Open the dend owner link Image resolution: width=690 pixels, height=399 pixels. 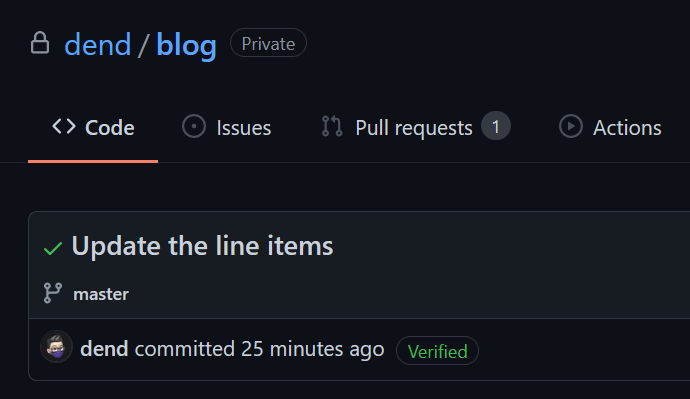pyautogui.click(x=98, y=44)
